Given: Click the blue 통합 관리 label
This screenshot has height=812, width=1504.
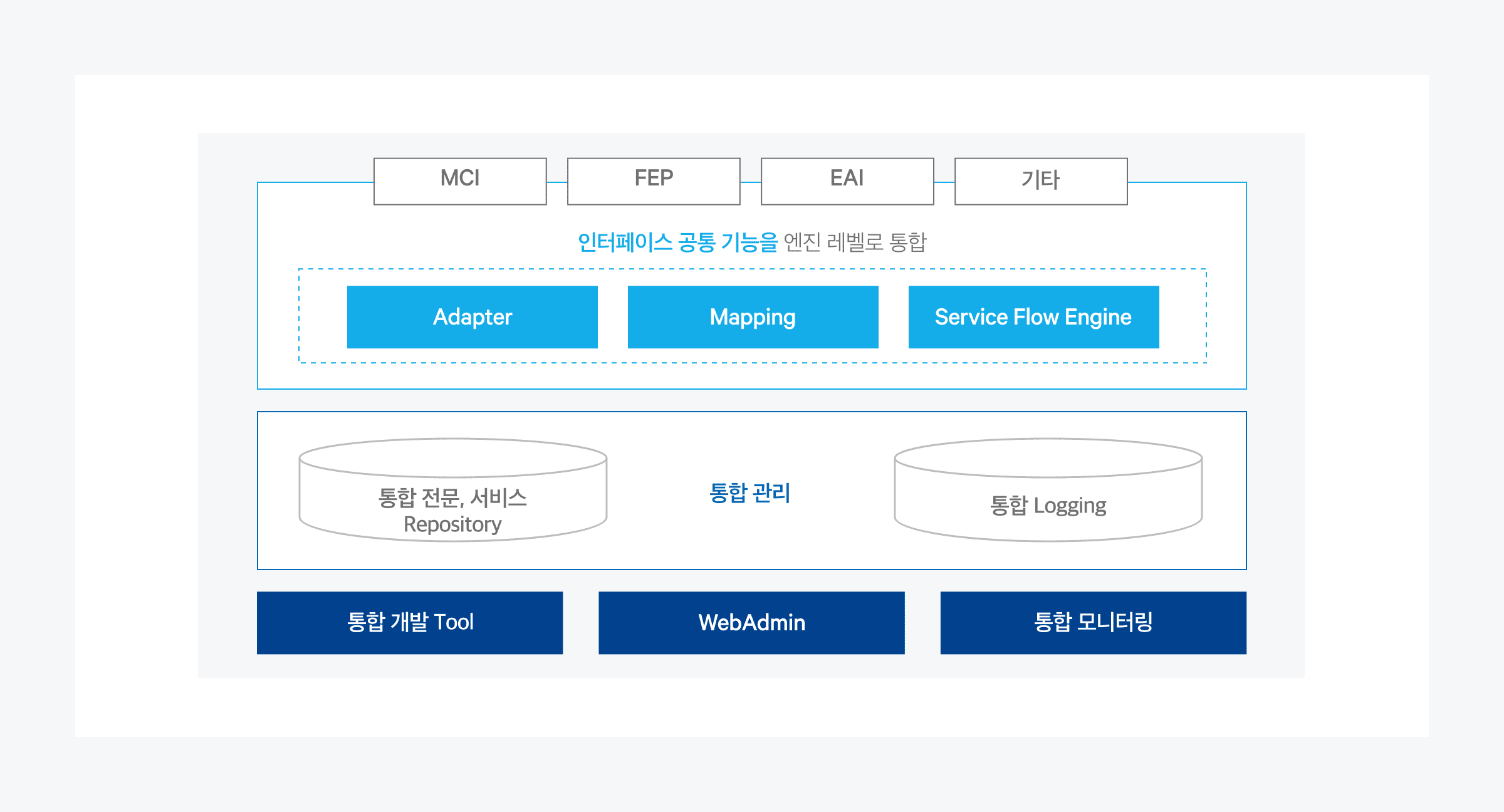Looking at the screenshot, I should pos(749,493).
